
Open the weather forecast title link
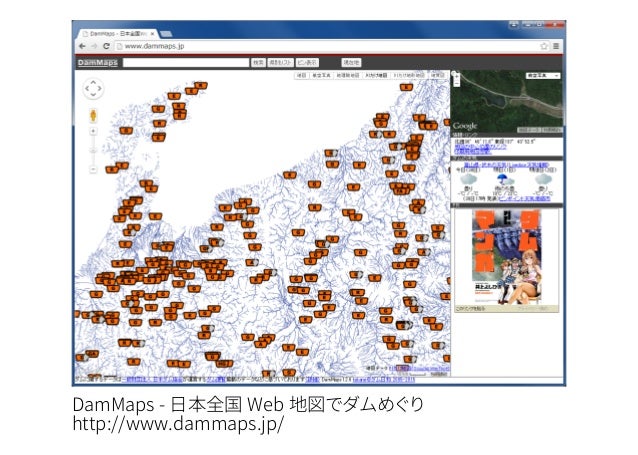coord(507,165)
